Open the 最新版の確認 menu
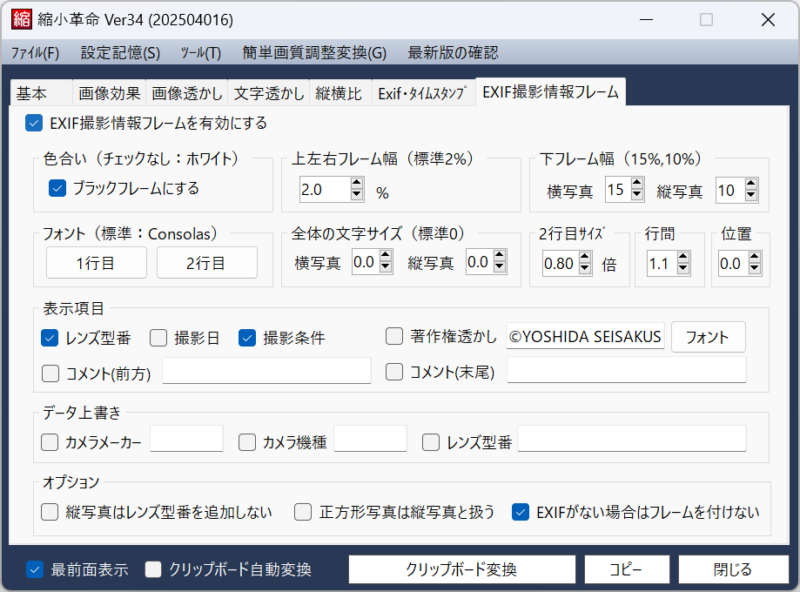This screenshot has height=592, width=800. pos(453,53)
